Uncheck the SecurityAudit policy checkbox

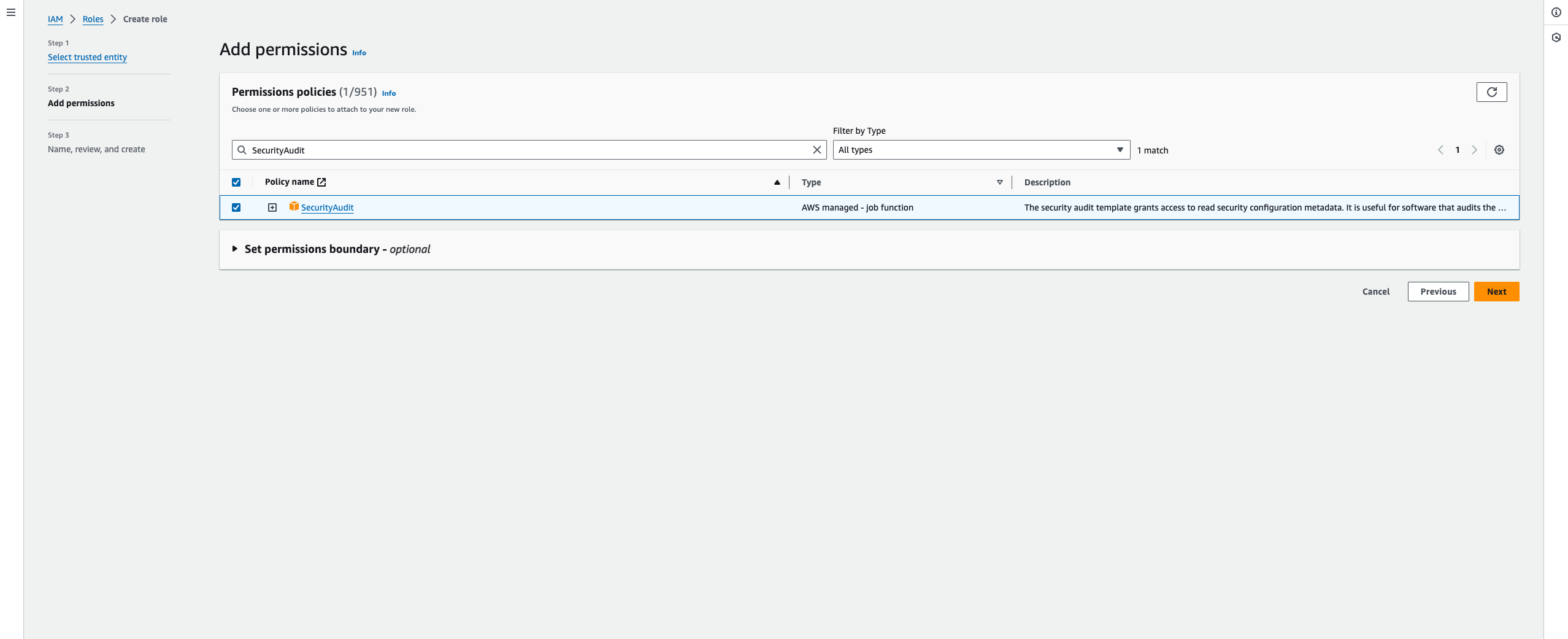[236, 207]
